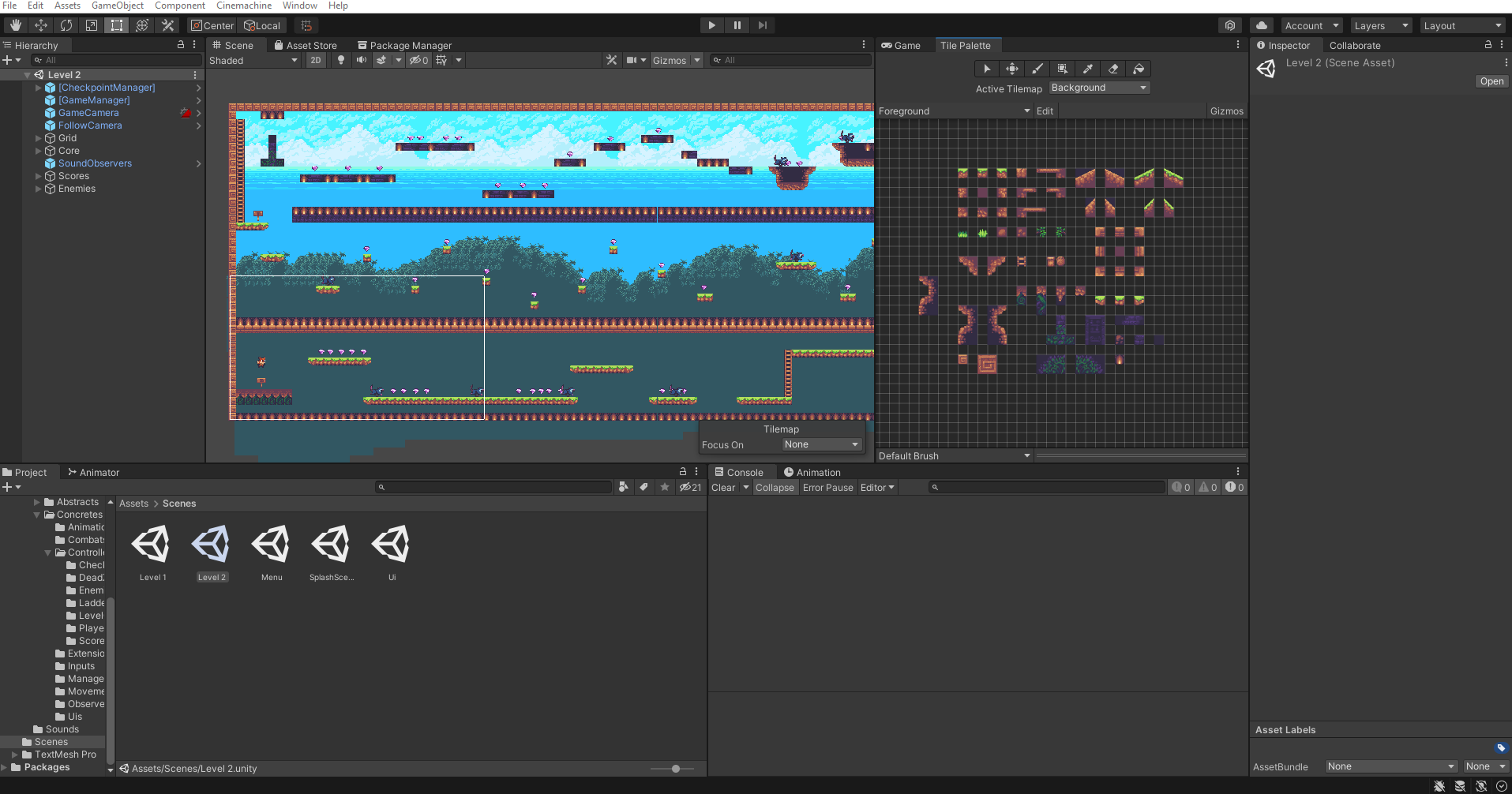Lock the Inspector panel

[1488, 45]
